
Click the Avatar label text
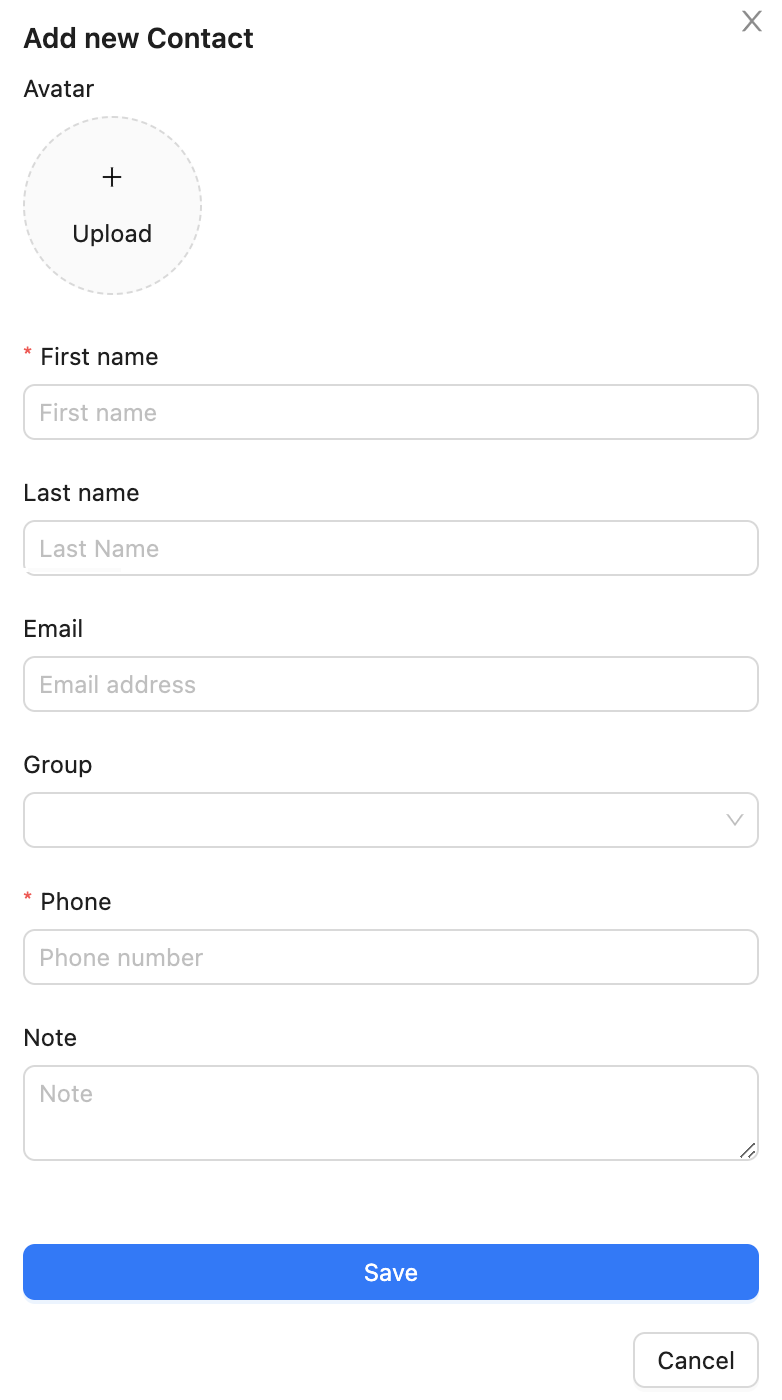coord(58,89)
